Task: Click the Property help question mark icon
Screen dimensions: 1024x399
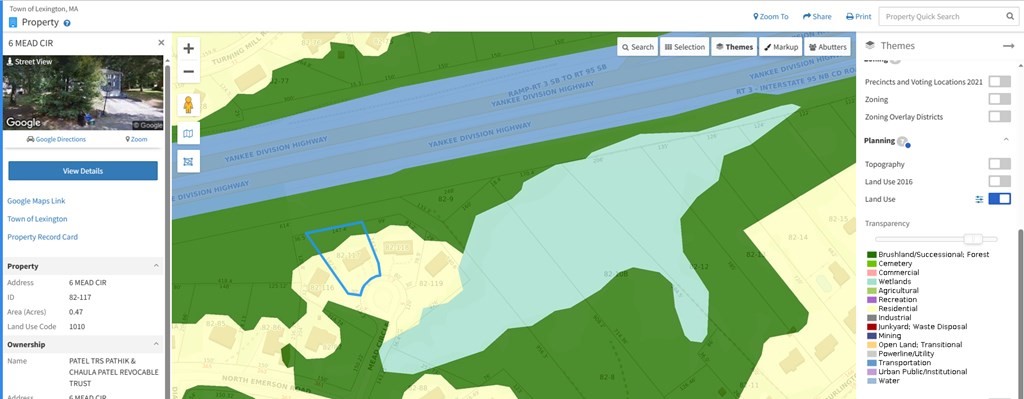Action: pos(67,23)
